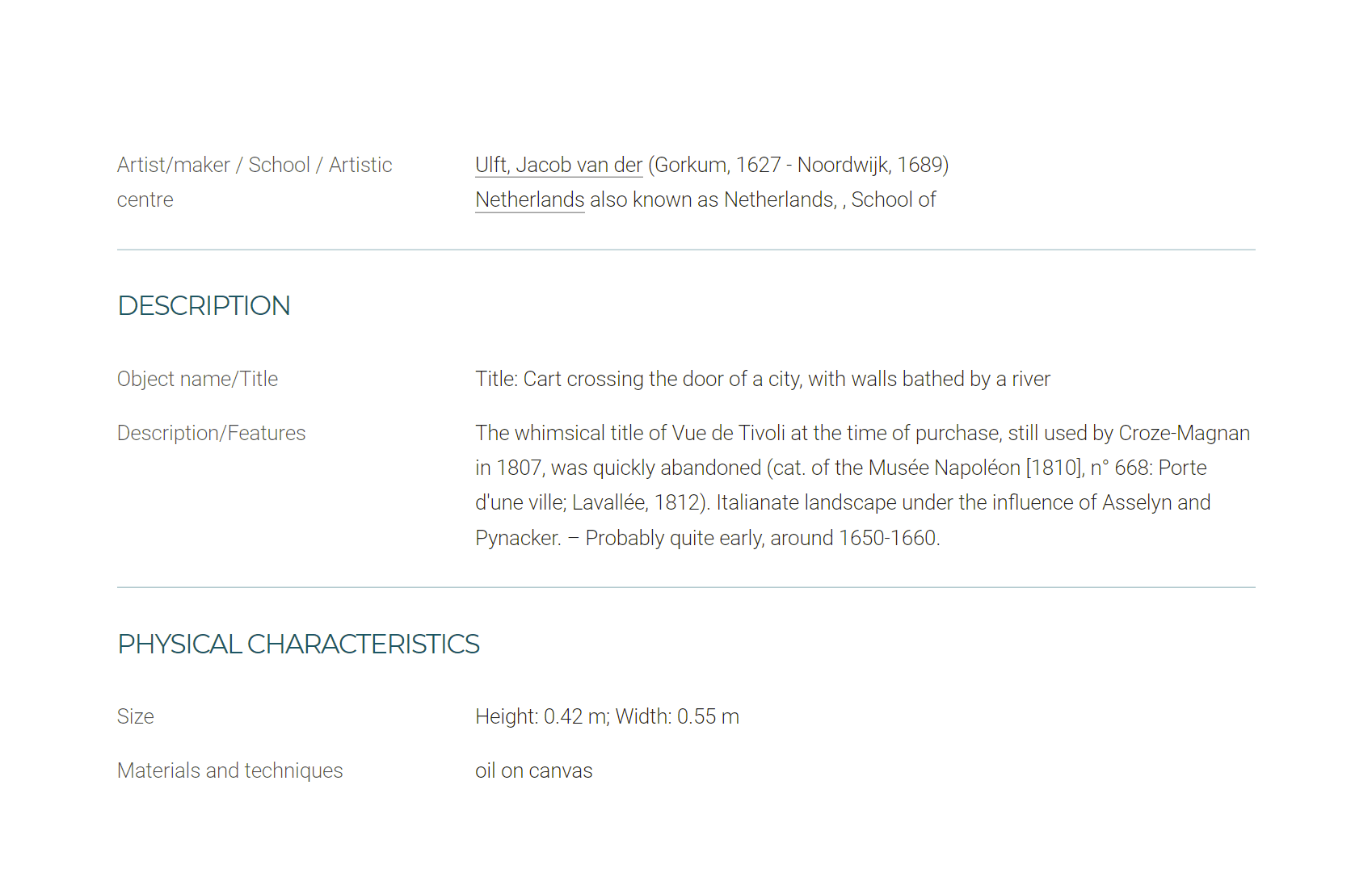Click the line starting with Pynacker
Screen dimensions: 1372x890
(x=707, y=538)
